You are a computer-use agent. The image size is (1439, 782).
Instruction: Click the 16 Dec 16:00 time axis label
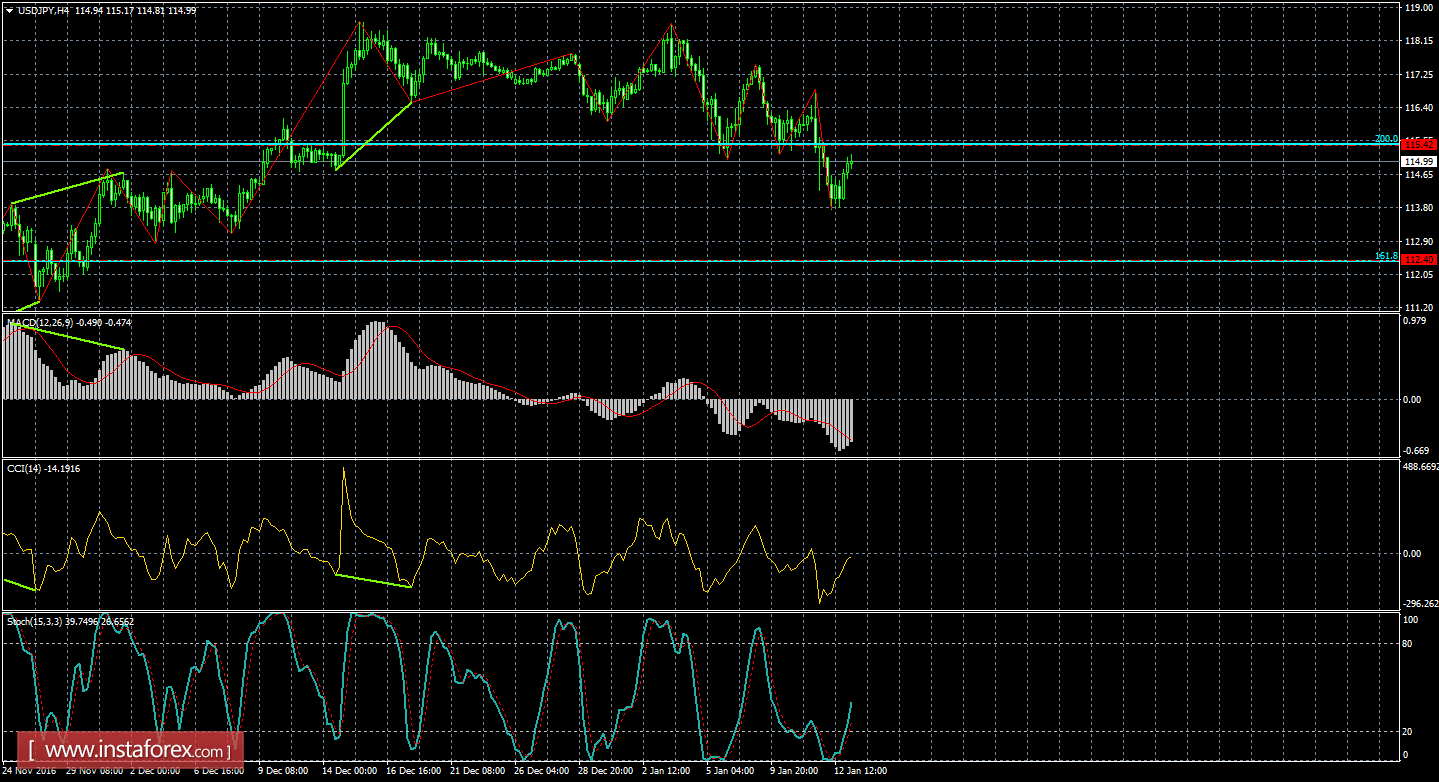tap(415, 772)
